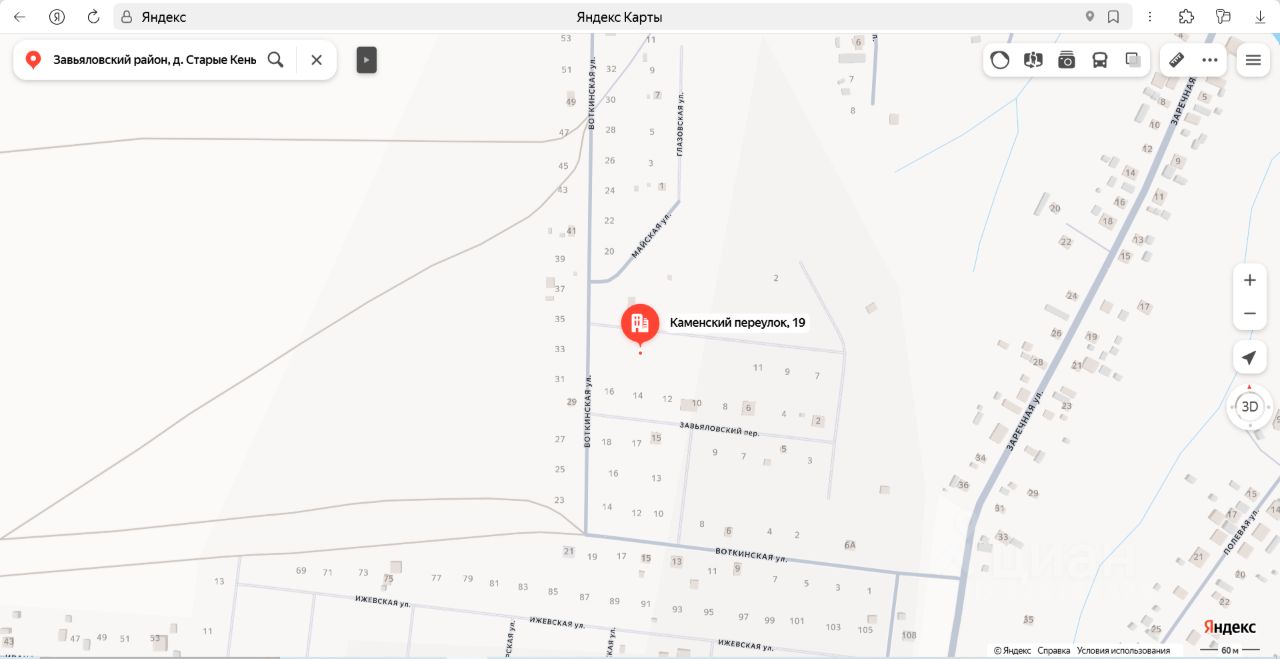Zoom in the map with plus
1280x659 pixels.
tap(1249, 280)
